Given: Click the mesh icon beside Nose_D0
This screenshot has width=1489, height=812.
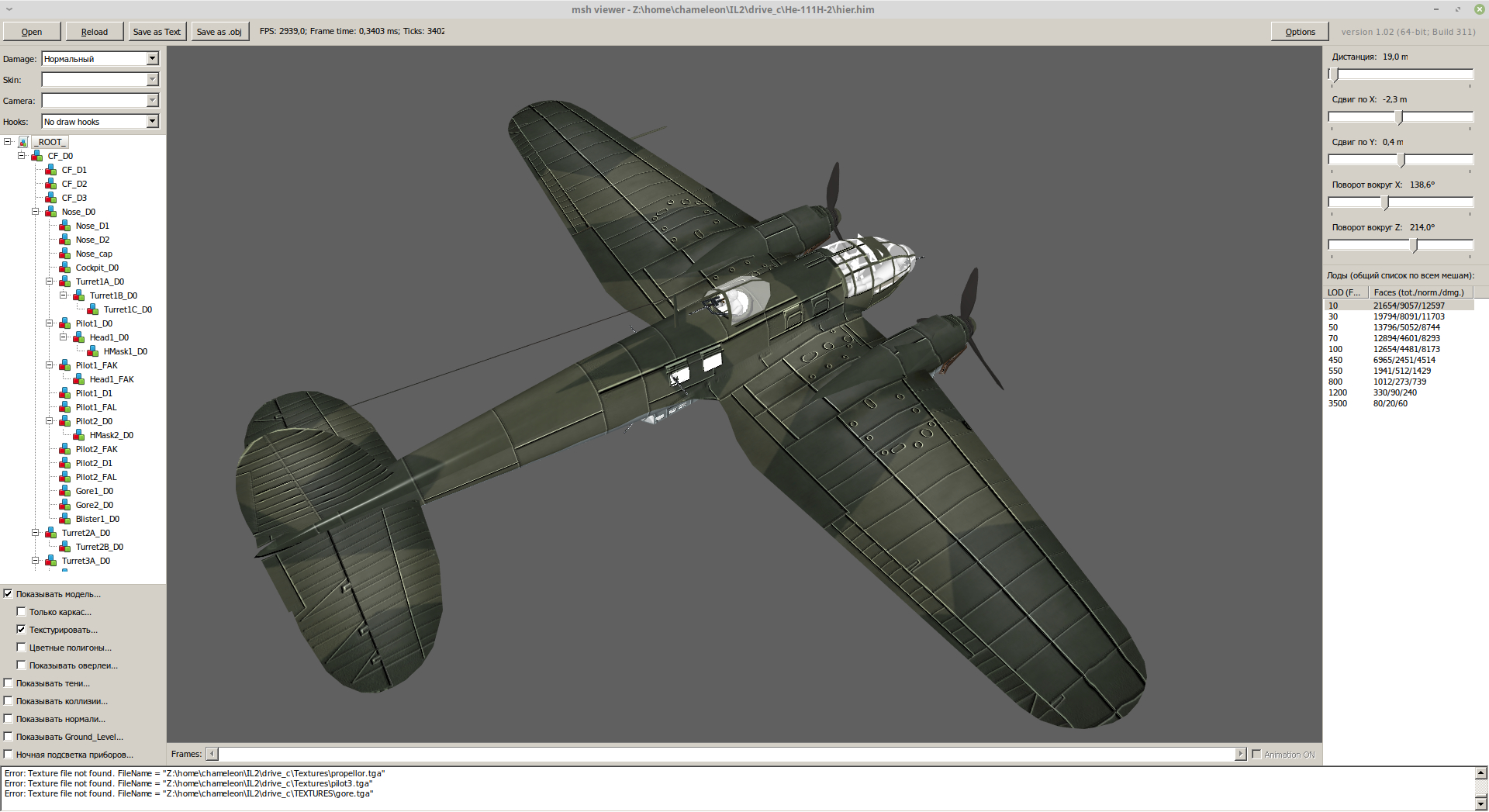Looking at the screenshot, I should 51,212.
